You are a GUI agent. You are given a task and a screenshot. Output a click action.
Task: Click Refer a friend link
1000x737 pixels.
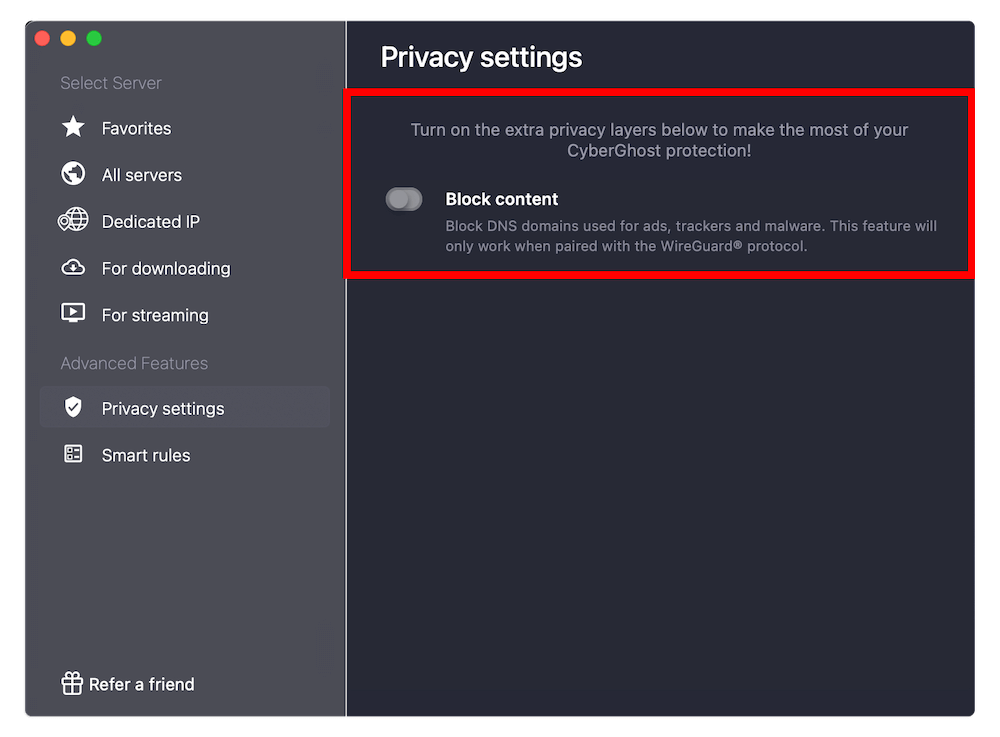(x=142, y=684)
